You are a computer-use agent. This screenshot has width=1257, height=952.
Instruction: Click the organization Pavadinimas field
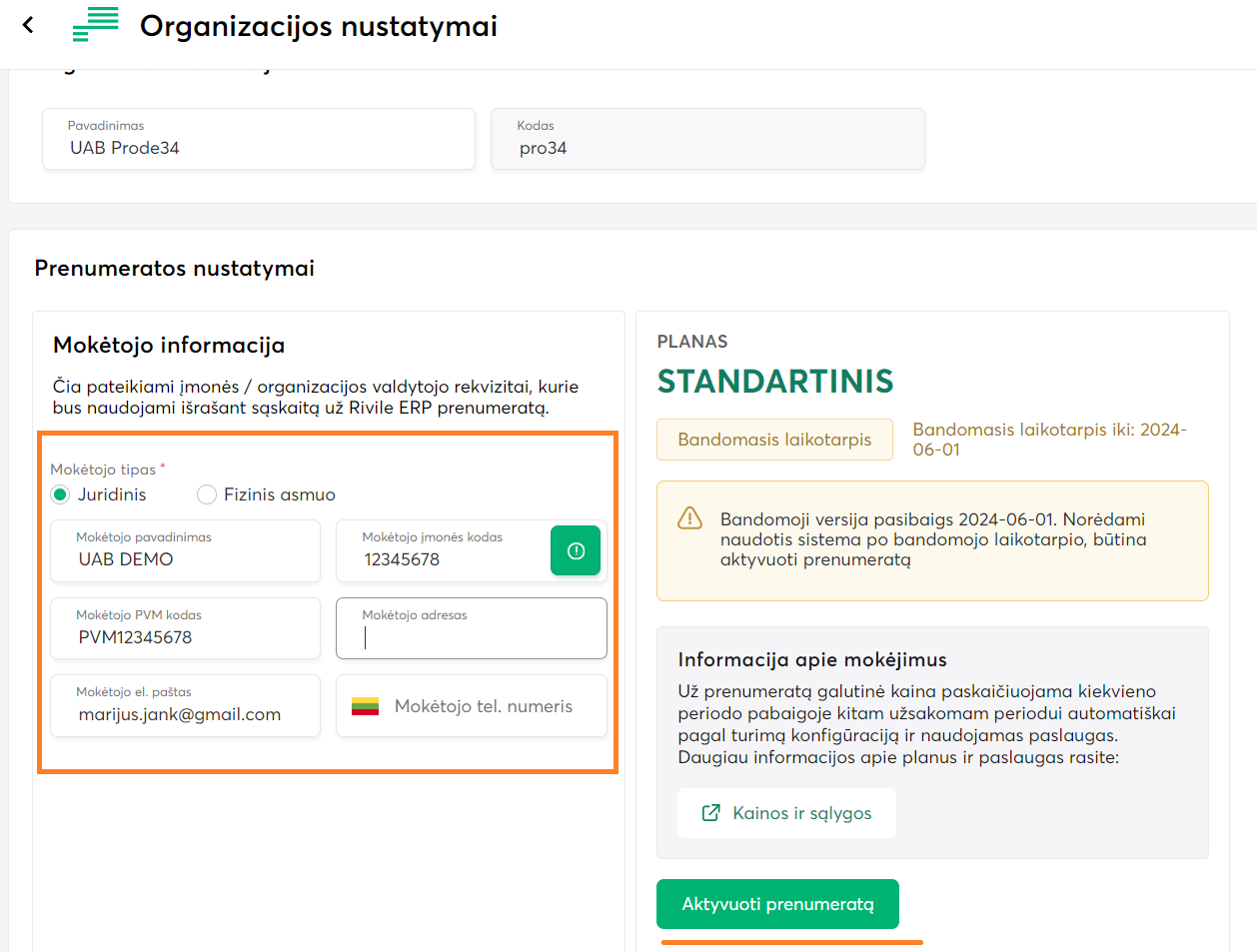pos(258,148)
